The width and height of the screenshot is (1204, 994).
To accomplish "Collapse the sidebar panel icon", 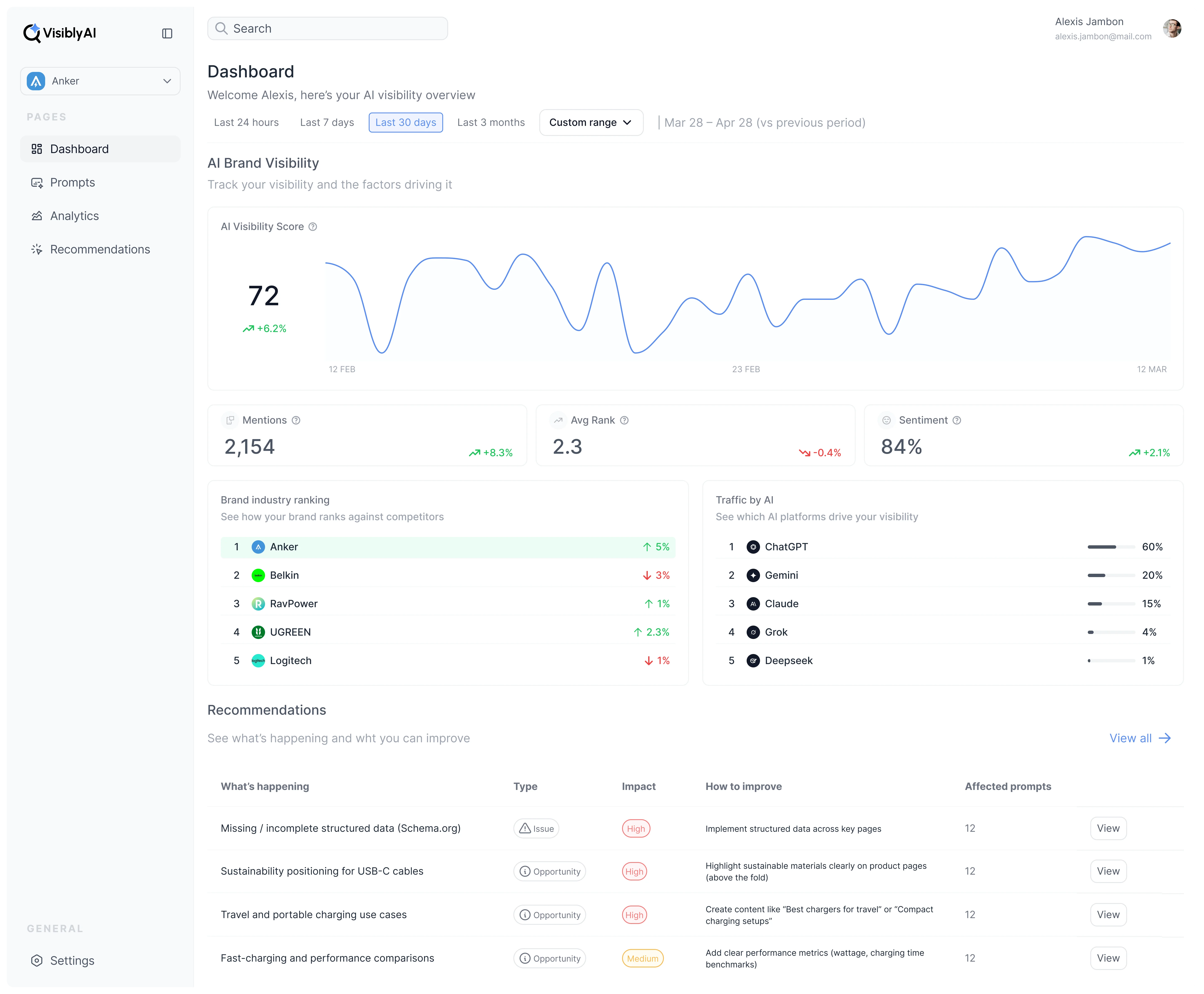I will [167, 33].
